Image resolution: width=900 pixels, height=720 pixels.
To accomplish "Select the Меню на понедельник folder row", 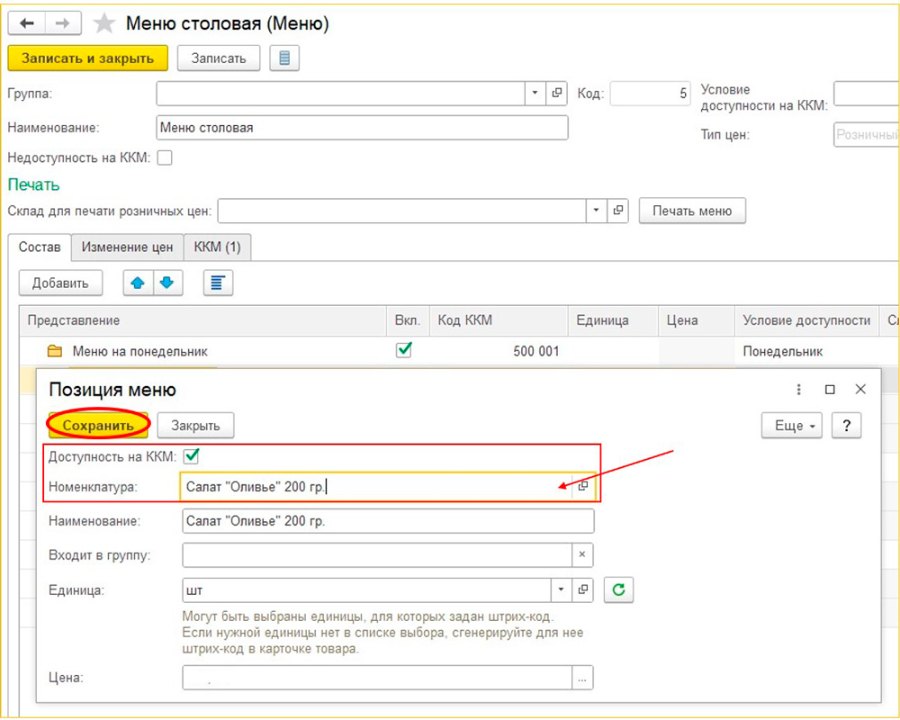I will point(458,351).
